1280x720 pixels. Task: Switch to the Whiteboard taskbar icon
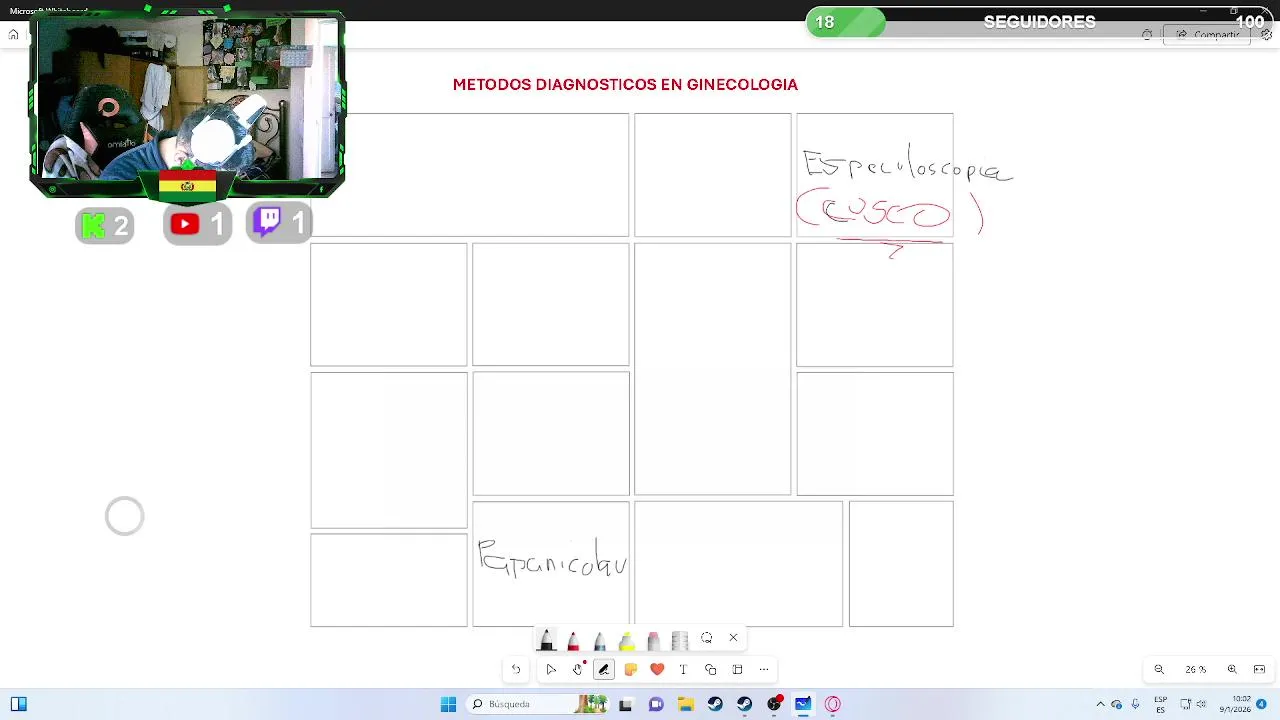pos(803,704)
